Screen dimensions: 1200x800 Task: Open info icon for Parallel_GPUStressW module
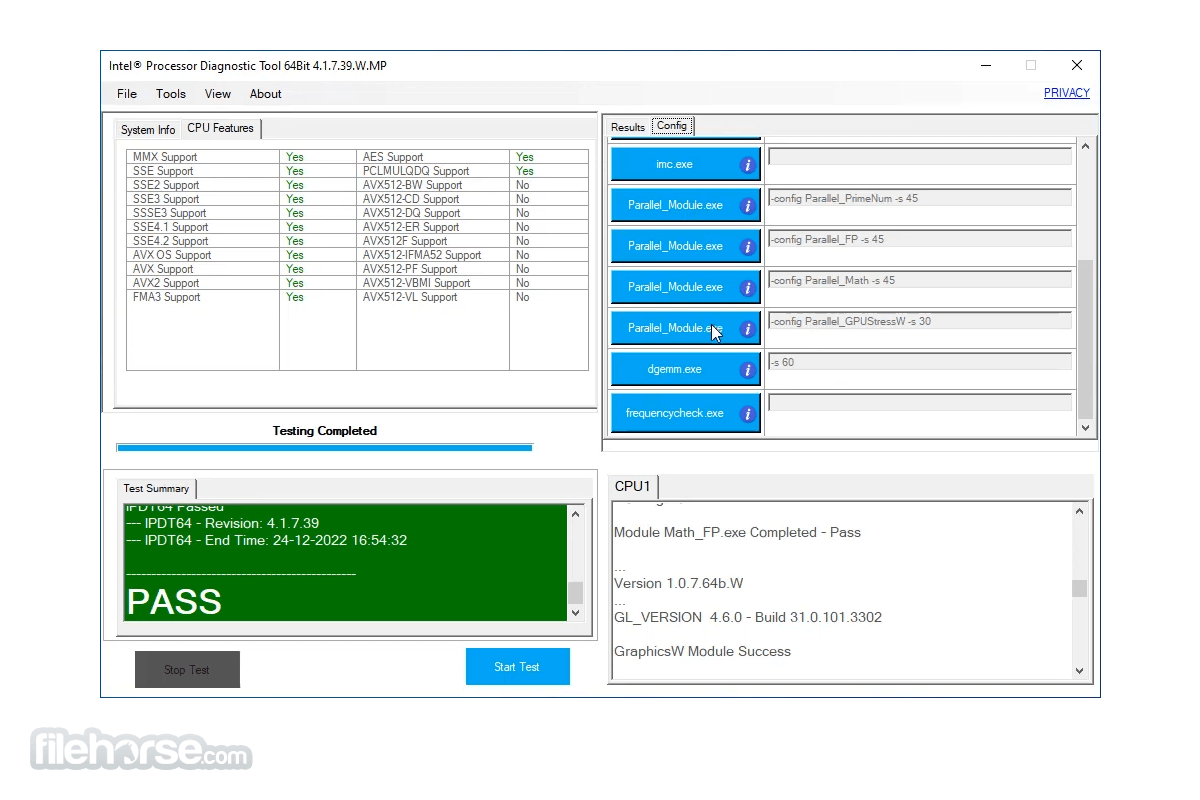[747, 329]
